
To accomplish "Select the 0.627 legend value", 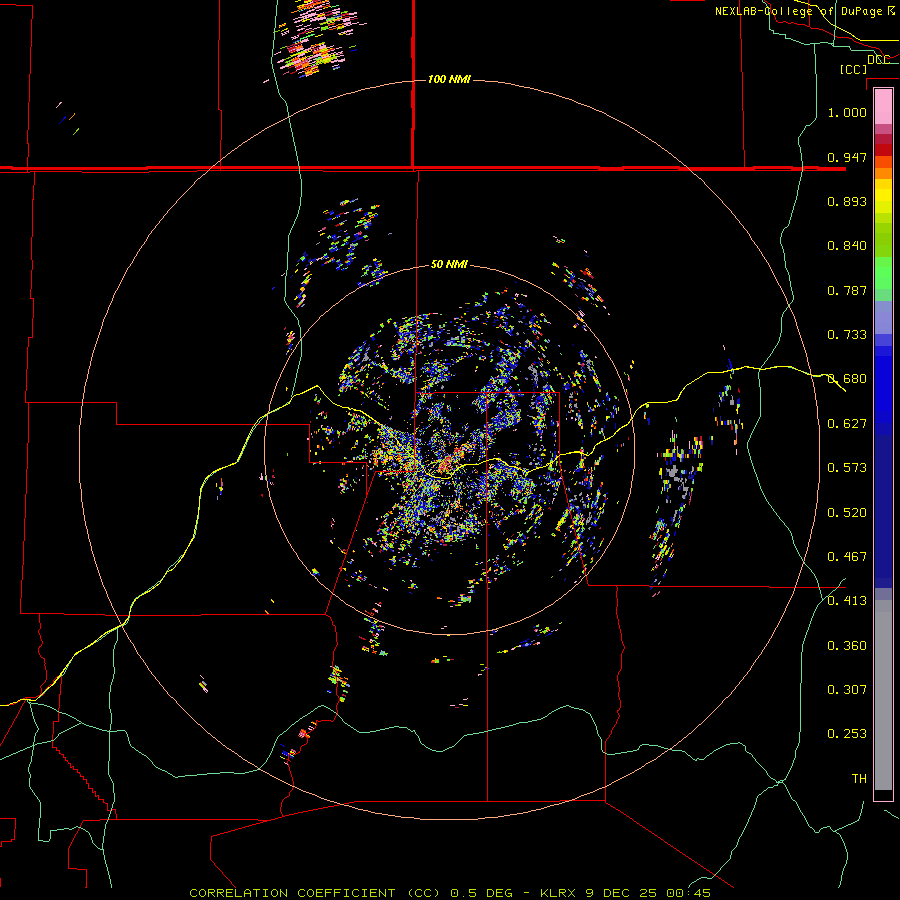I will [x=847, y=424].
